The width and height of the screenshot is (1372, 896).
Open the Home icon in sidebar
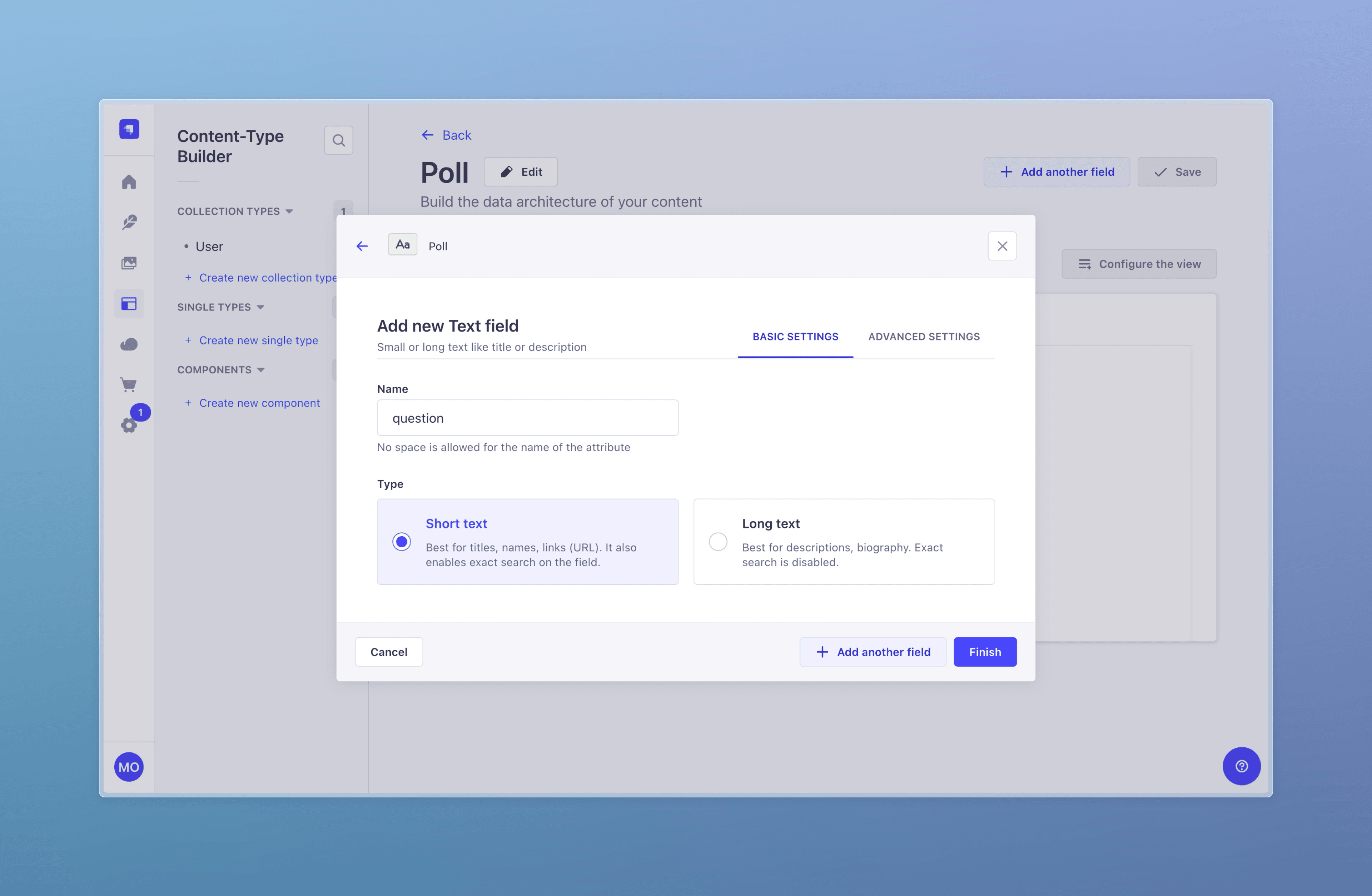point(129,181)
